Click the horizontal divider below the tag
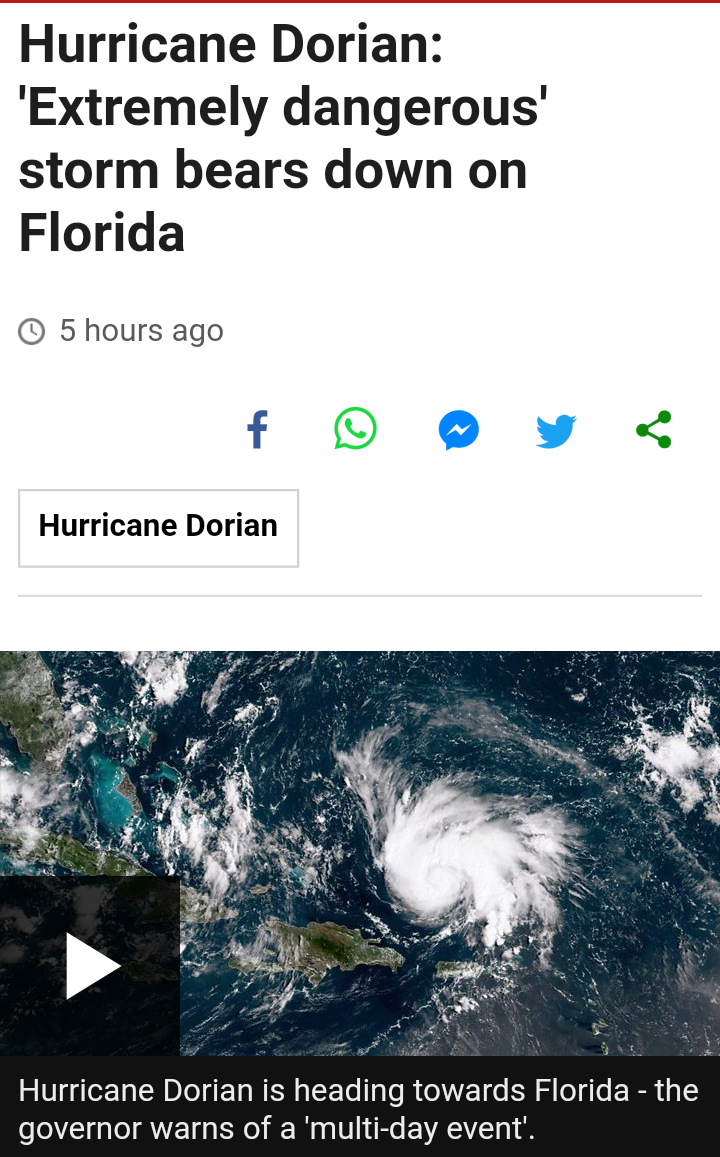This screenshot has width=720, height=1157. click(x=360, y=595)
